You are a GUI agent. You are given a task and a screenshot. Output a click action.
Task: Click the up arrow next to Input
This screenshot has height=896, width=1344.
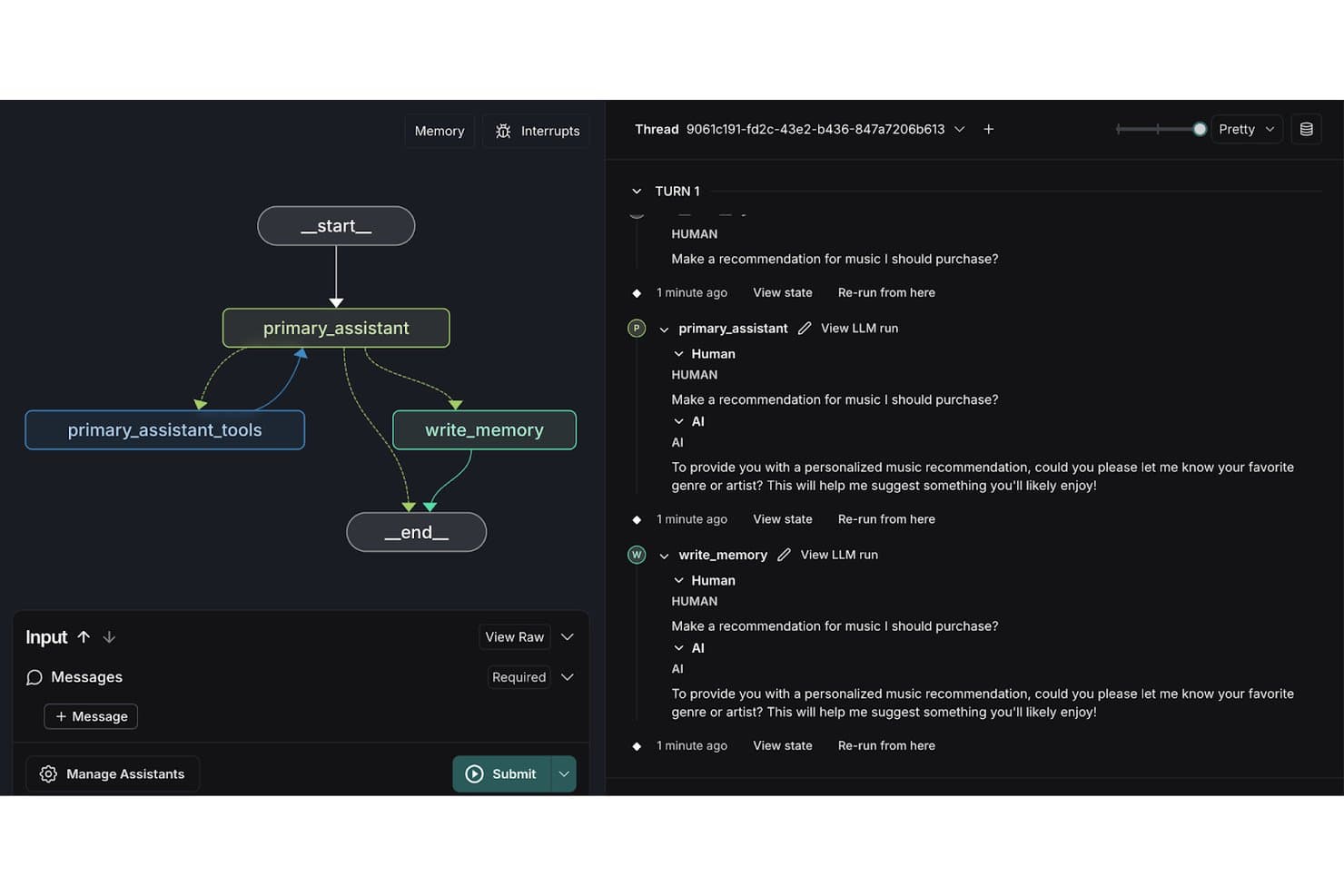pyautogui.click(x=84, y=637)
